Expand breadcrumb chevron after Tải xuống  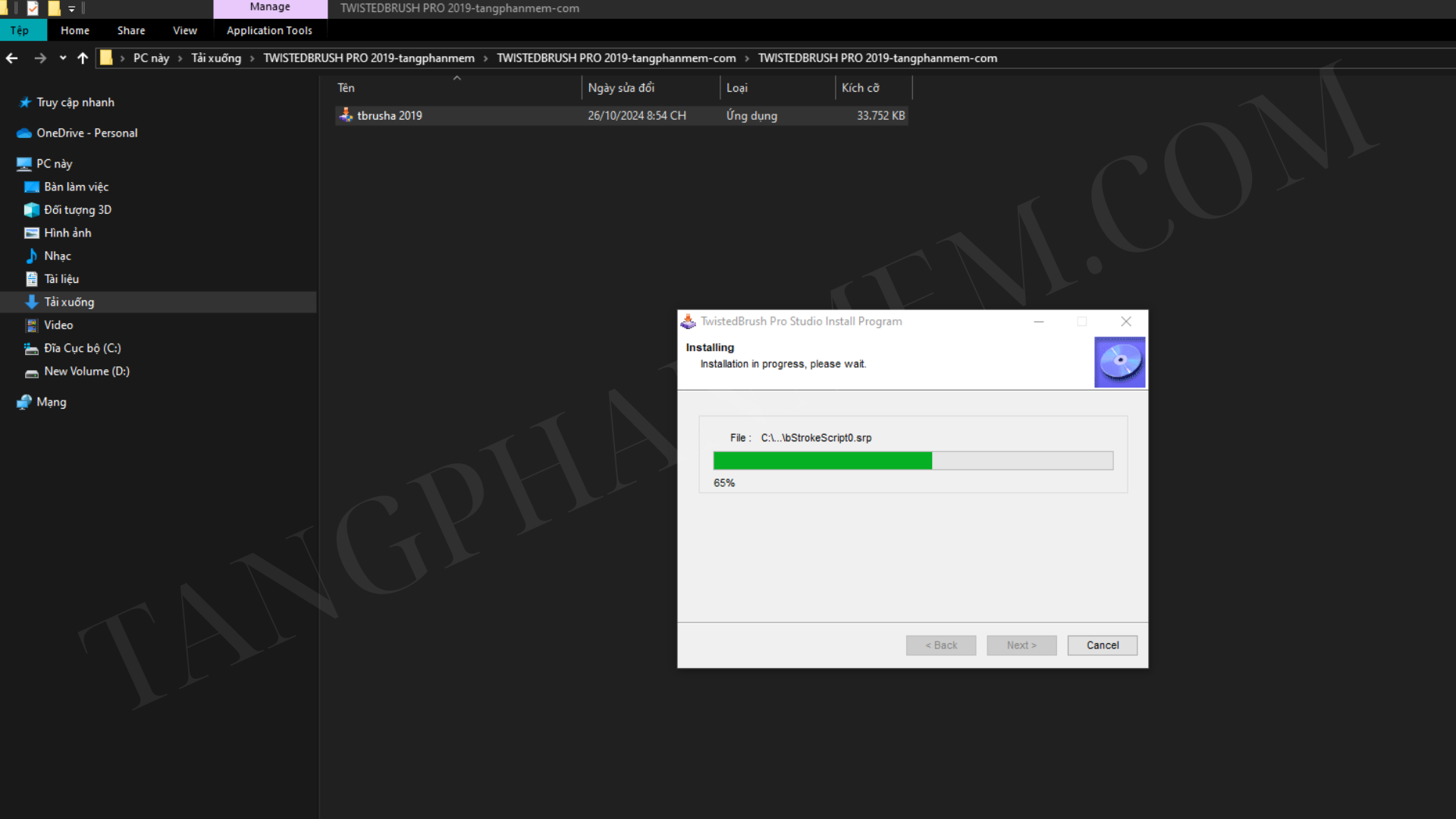(253, 58)
